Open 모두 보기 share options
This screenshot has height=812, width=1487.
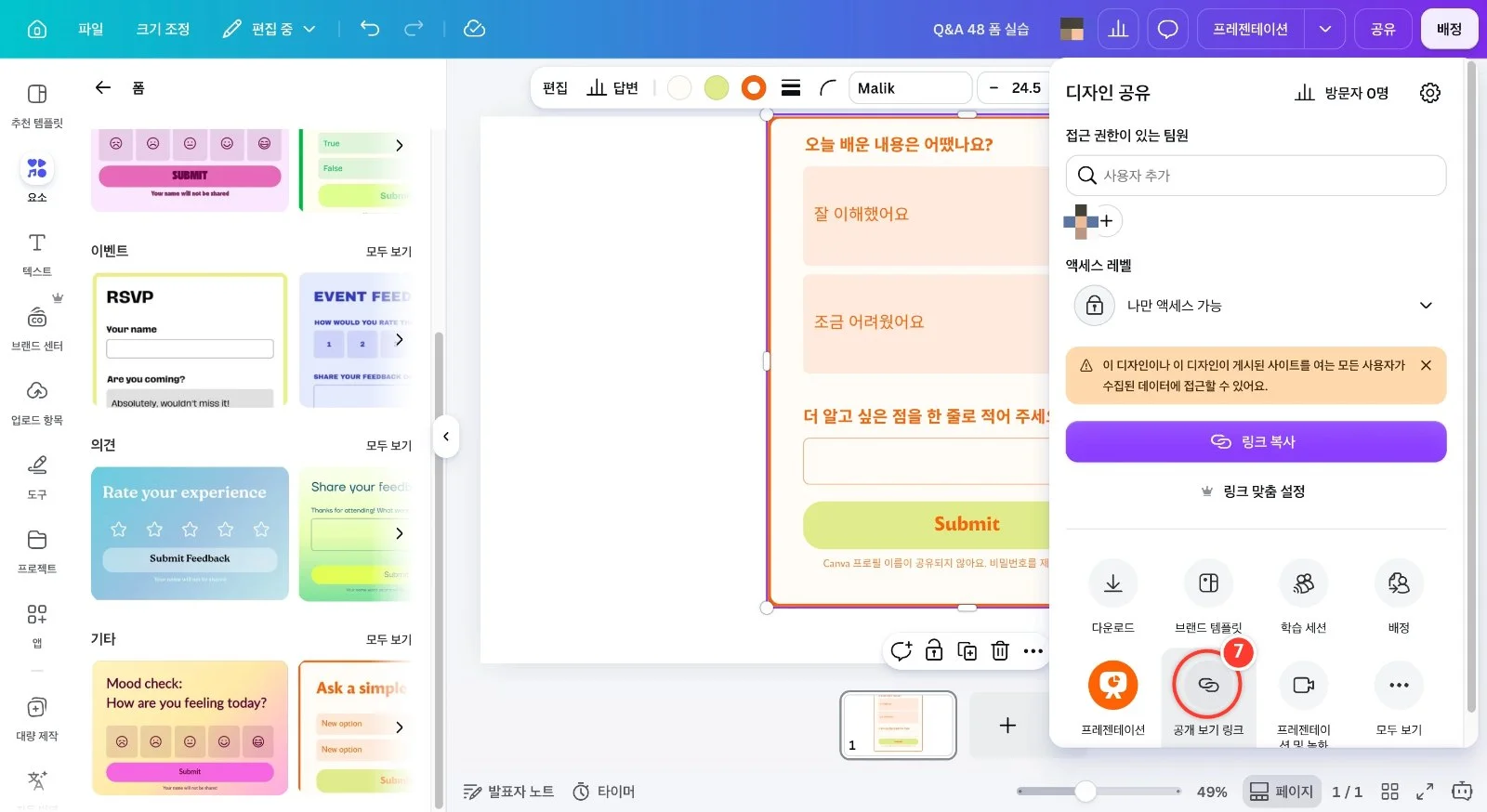pos(1399,686)
